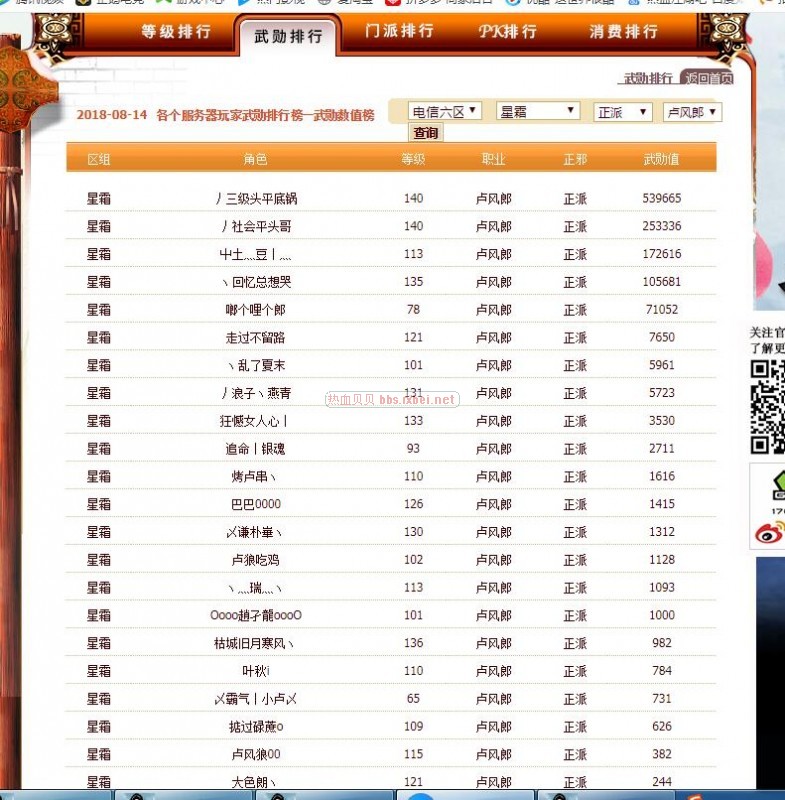785x800 pixels.
Task: Select the 武勋排行 tab
Action: (288, 37)
